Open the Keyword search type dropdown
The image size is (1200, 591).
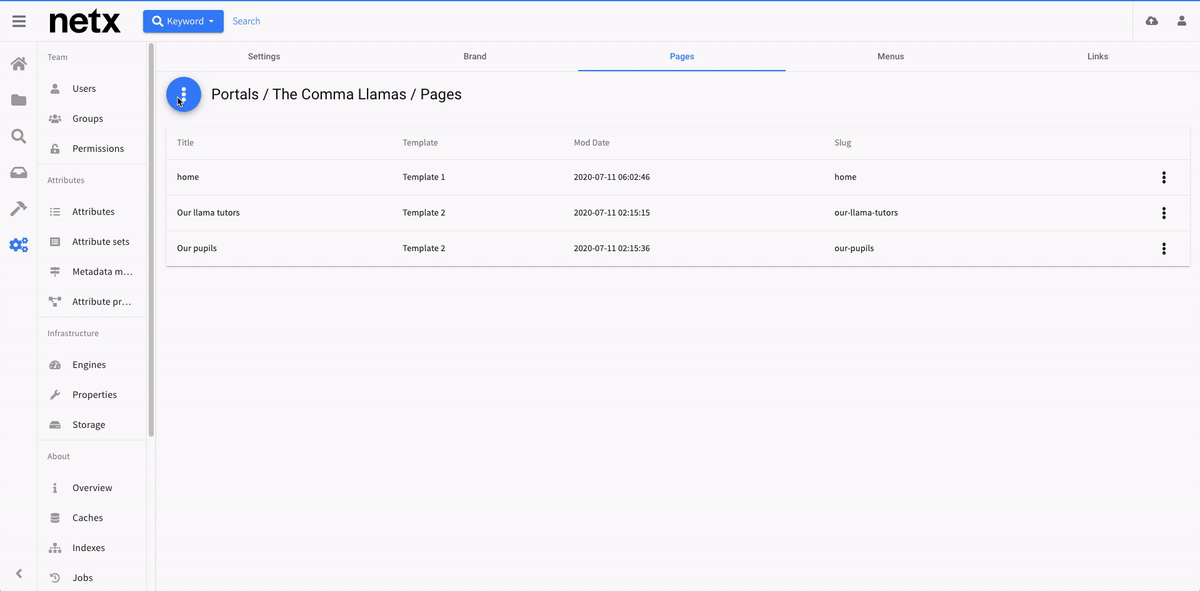tap(183, 21)
